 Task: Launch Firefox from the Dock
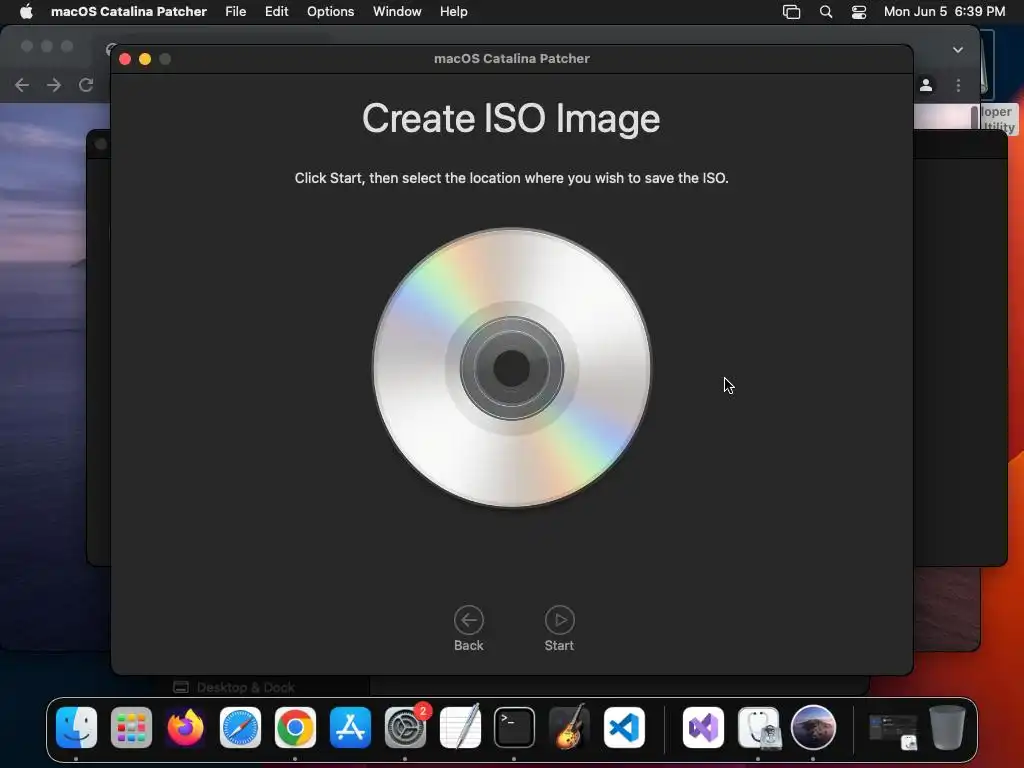[x=186, y=728]
